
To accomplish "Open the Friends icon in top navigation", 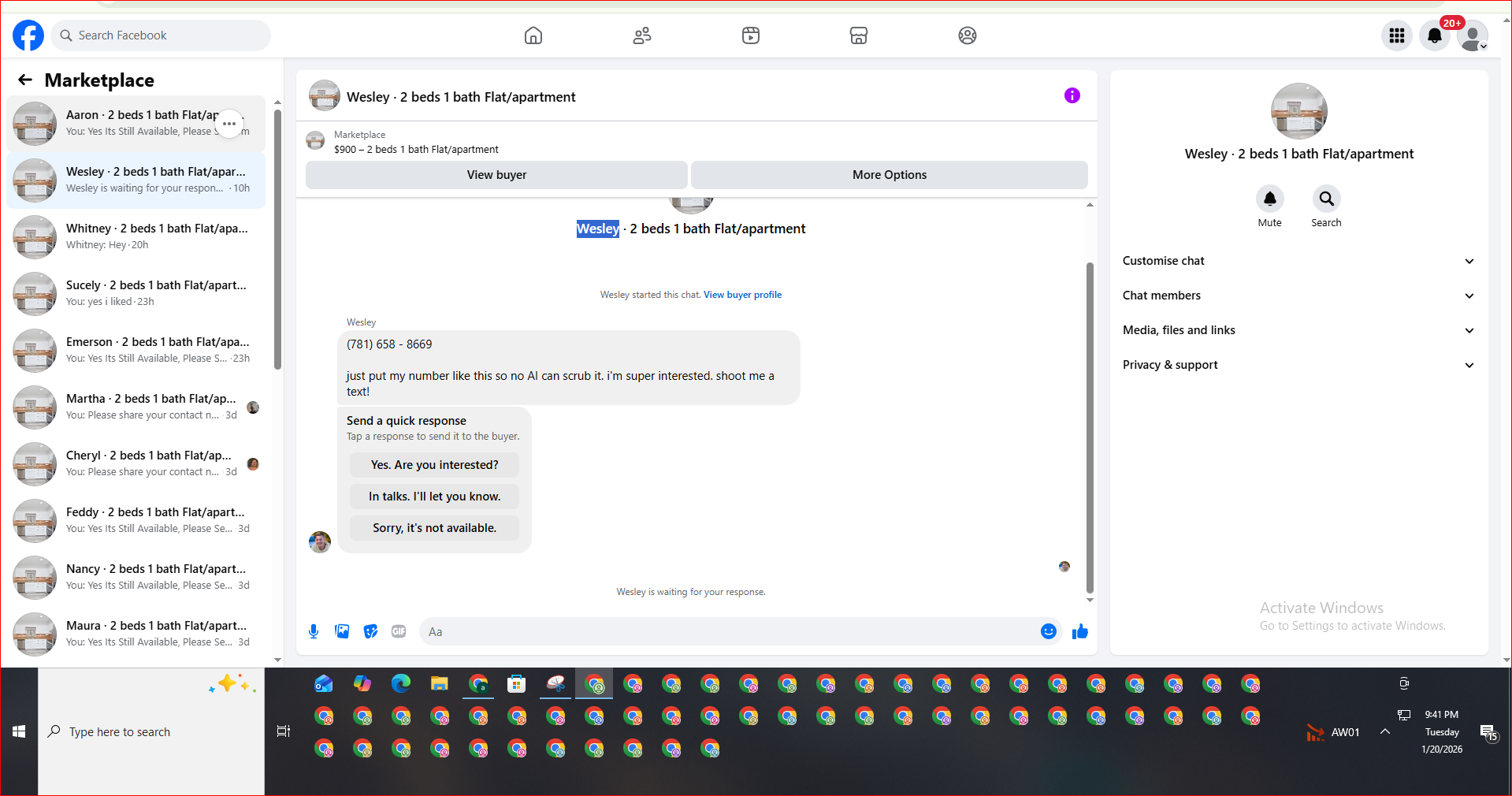I will pos(642,35).
